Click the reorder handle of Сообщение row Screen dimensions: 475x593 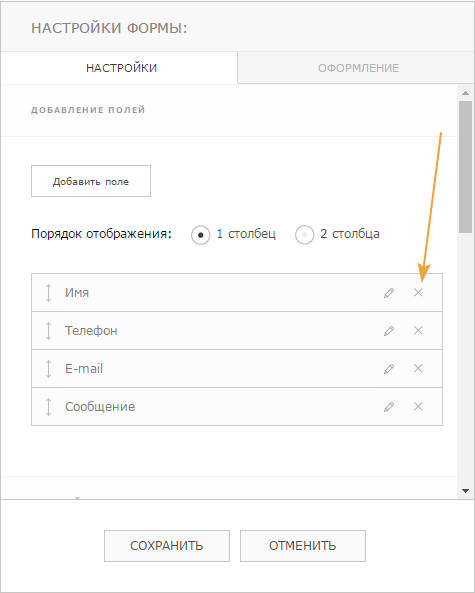[48, 407]
